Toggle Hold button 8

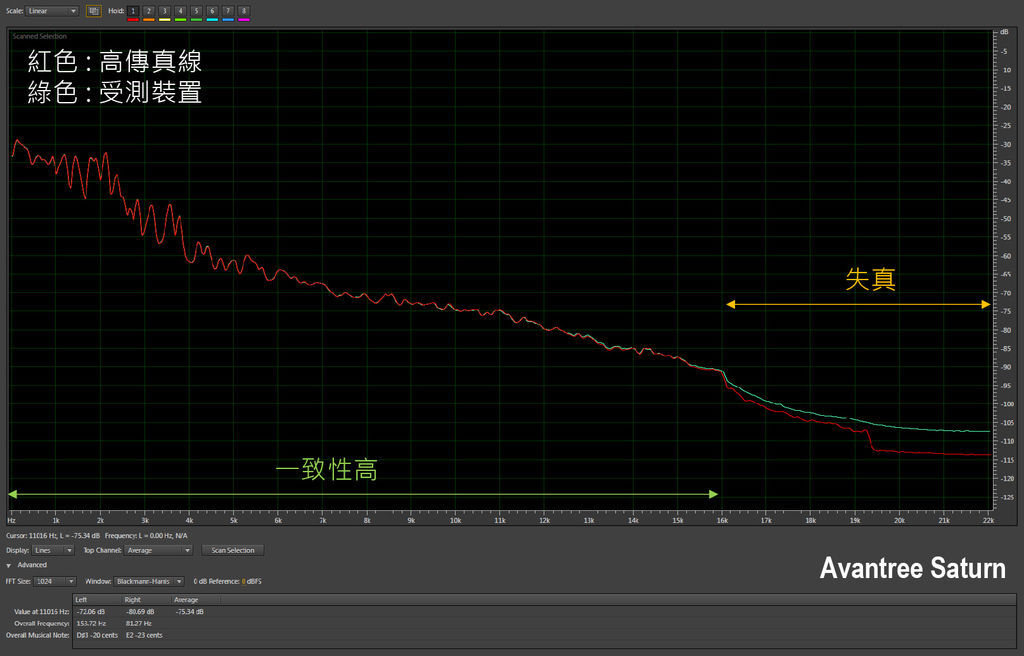(244, 11)
